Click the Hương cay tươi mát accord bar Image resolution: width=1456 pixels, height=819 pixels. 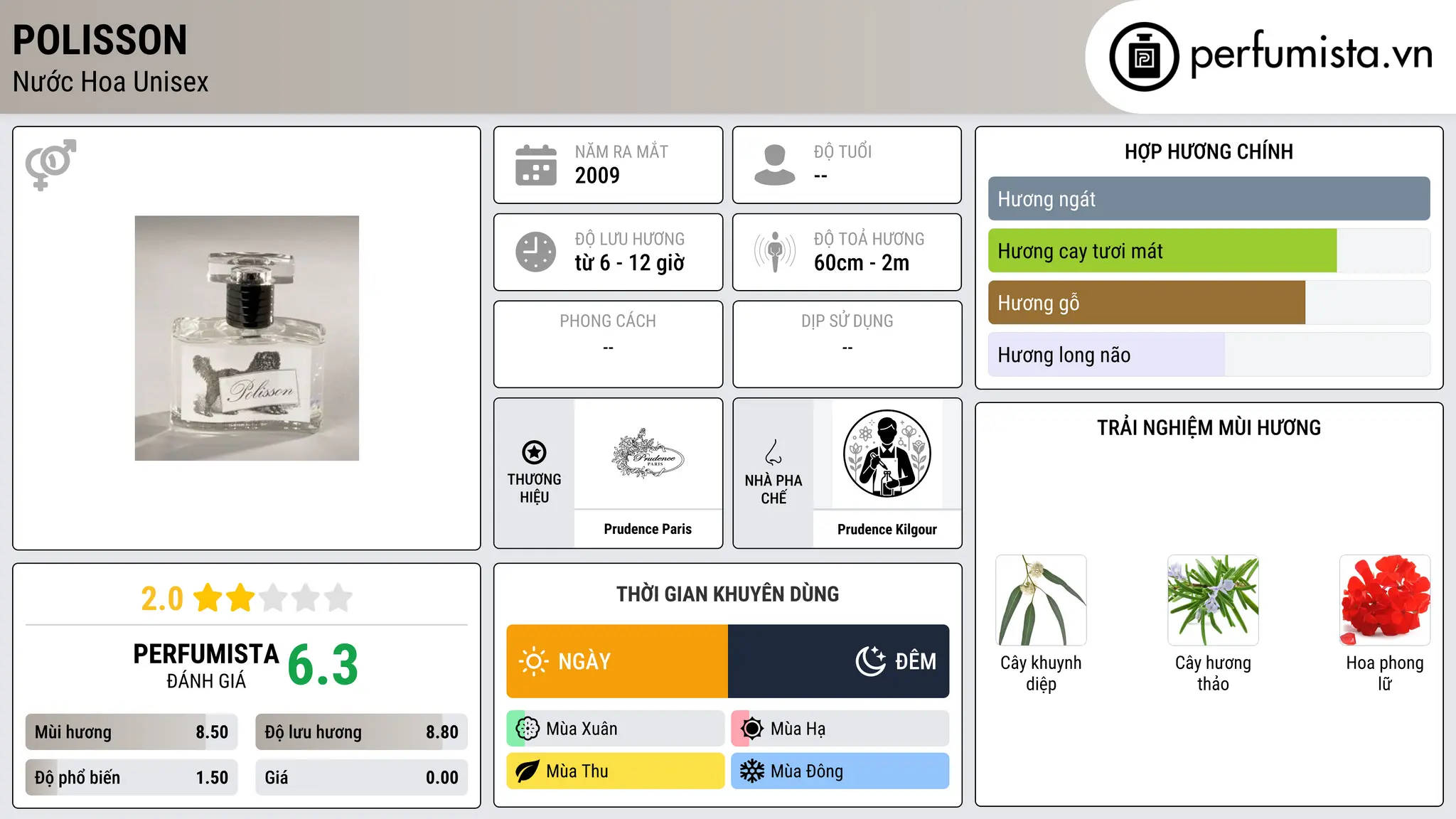1209,251
